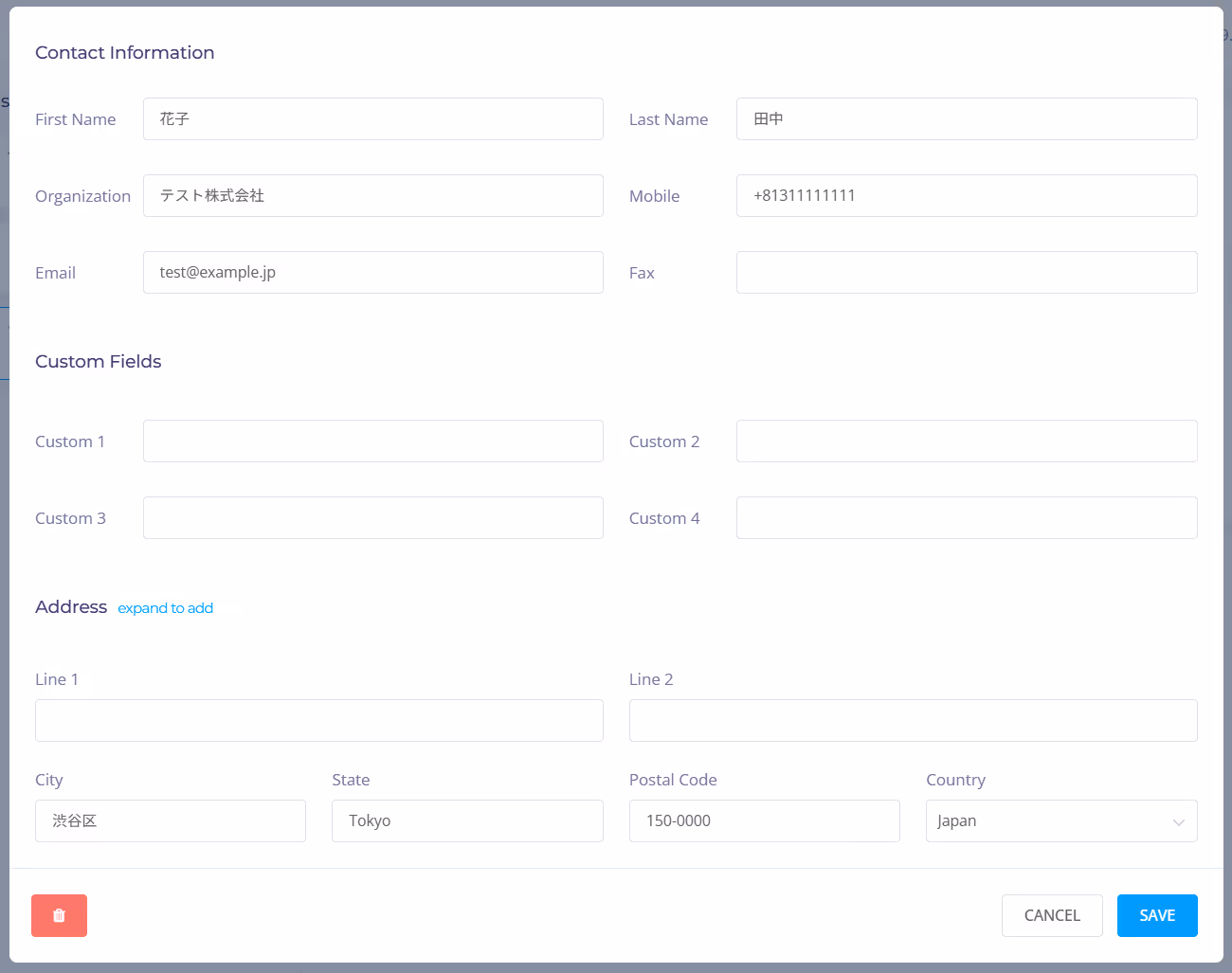Click the Email field with test@example.jp
Screen dimensions: 1232x973
pos(373,272)
